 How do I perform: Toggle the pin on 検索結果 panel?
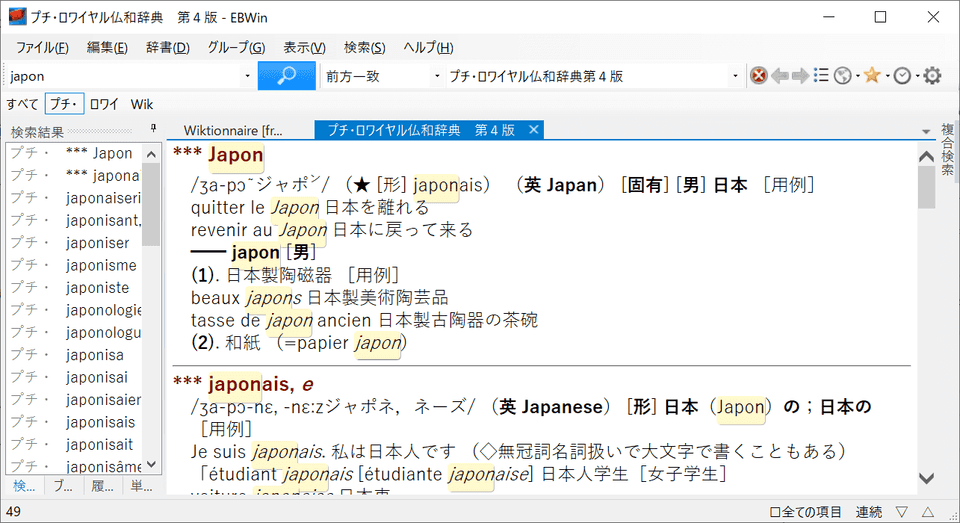pos(153,130)
